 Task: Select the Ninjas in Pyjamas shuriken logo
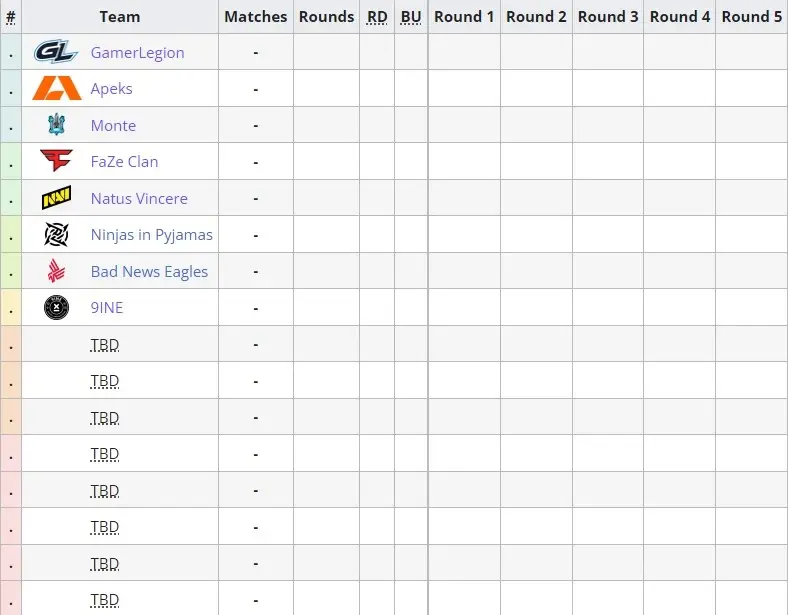pos(56,235)
